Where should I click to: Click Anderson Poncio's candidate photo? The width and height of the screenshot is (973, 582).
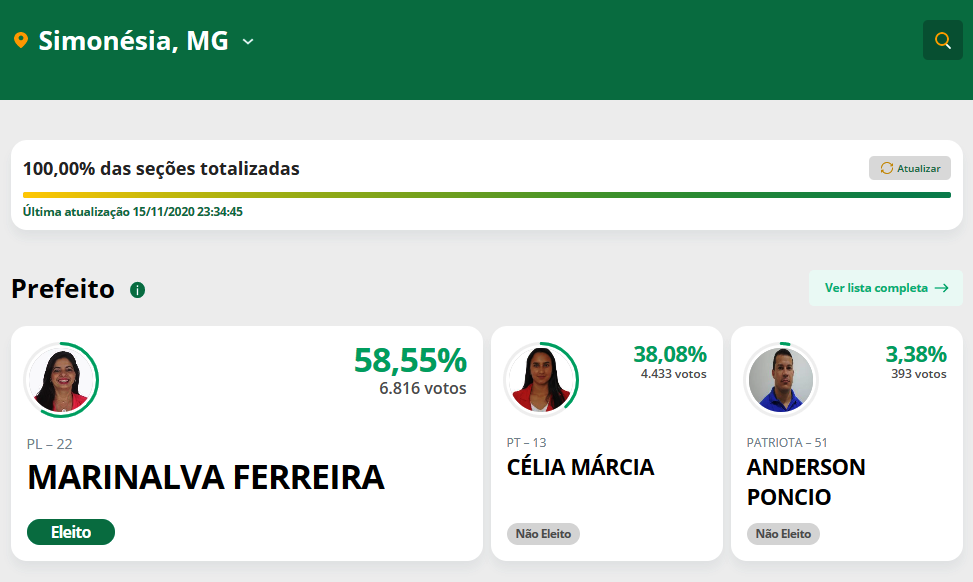781,380
